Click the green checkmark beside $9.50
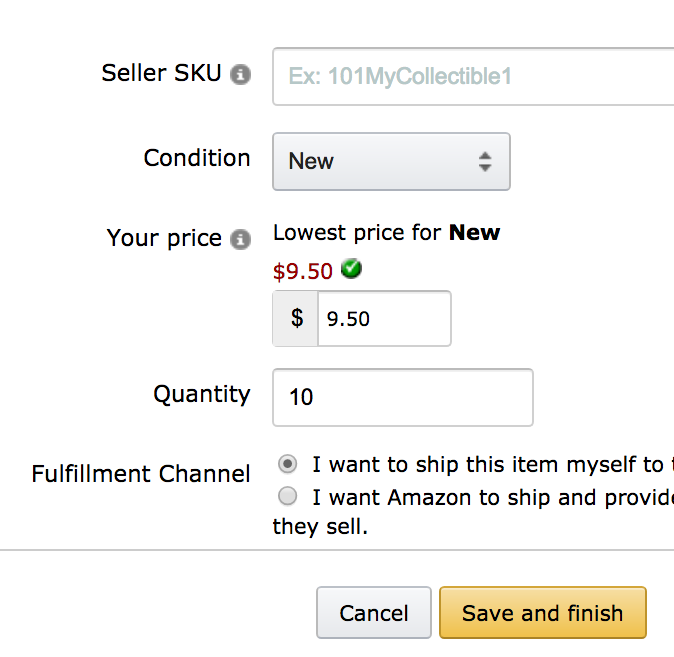674x657 pixels. 351,269
